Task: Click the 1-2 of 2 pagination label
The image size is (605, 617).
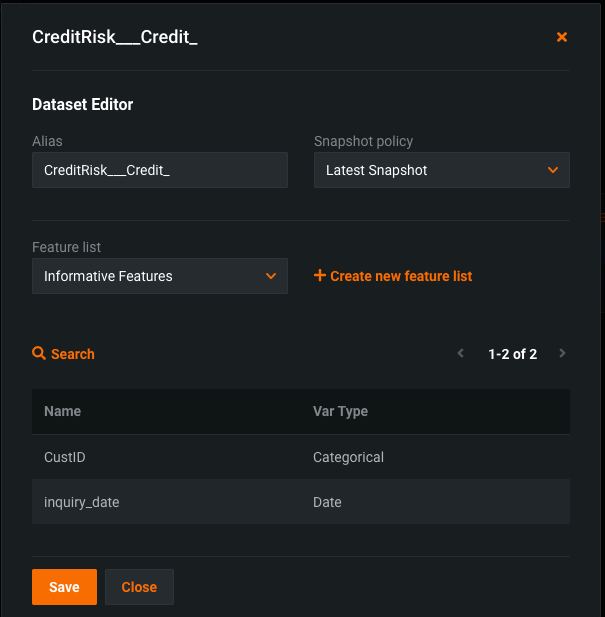Action: click(512, 354)
